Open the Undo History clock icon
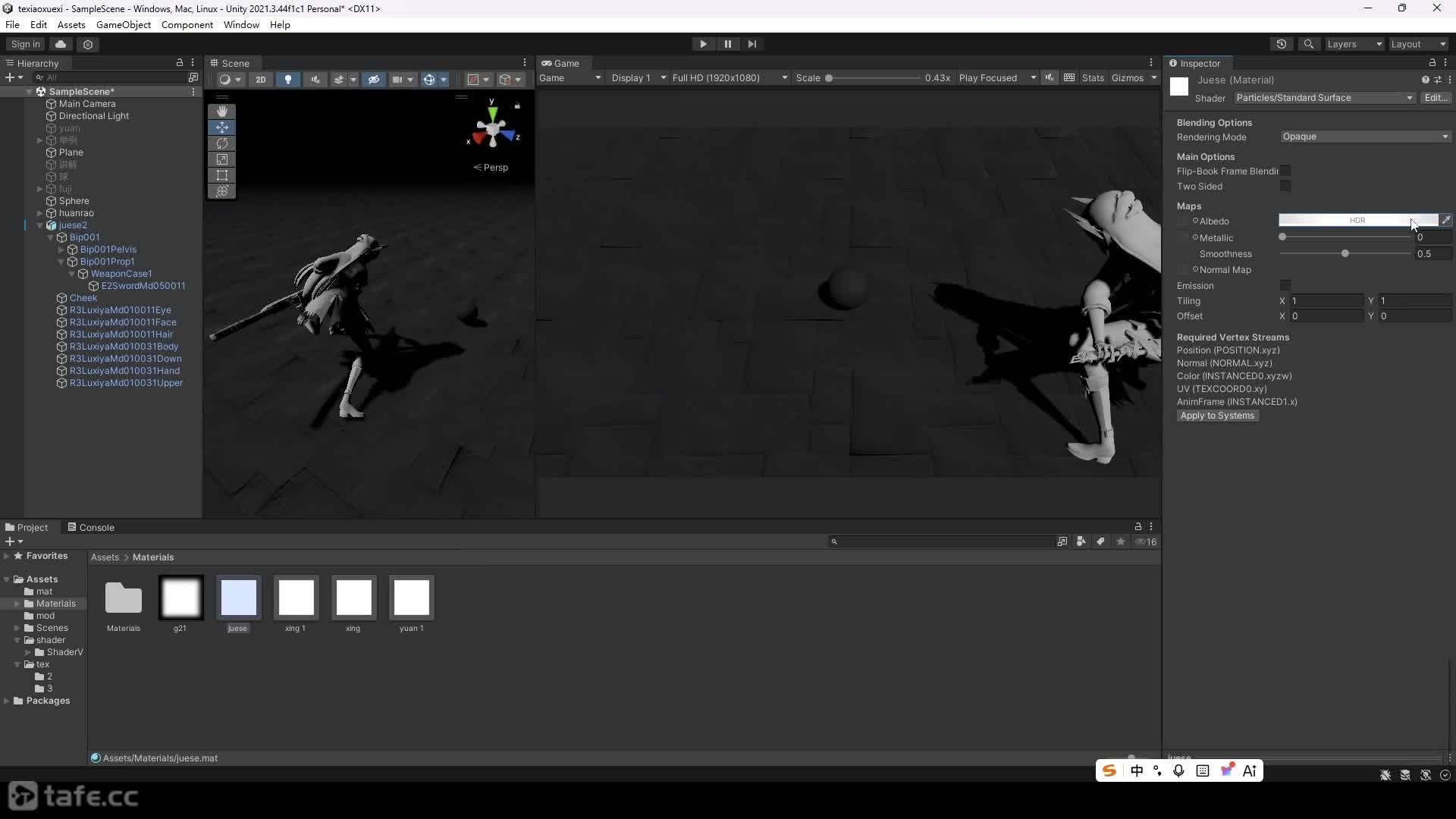Screen dimensions: 1456x819 [x=1282, y=44]
